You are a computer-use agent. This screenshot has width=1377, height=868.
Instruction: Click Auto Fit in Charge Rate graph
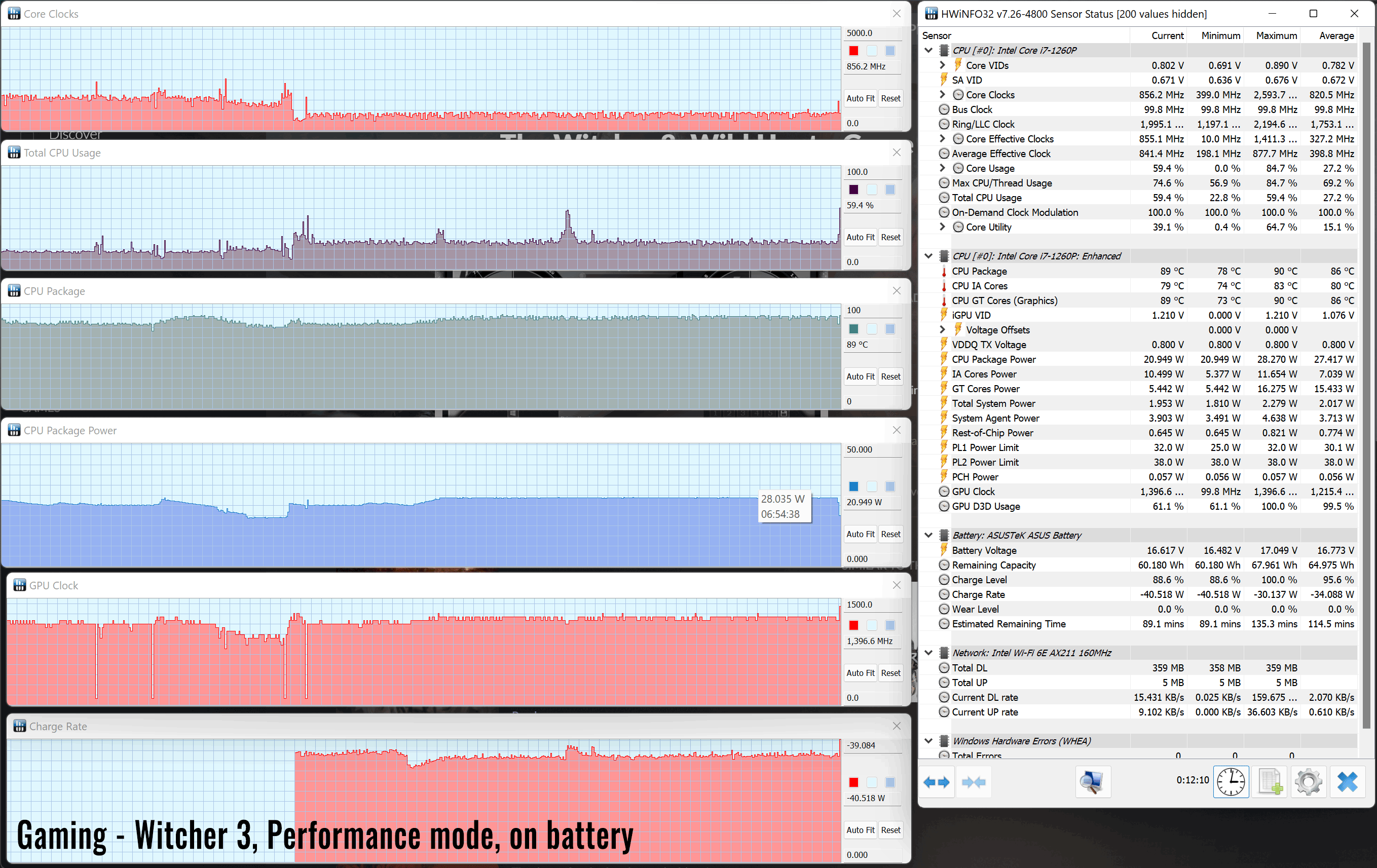860,829
